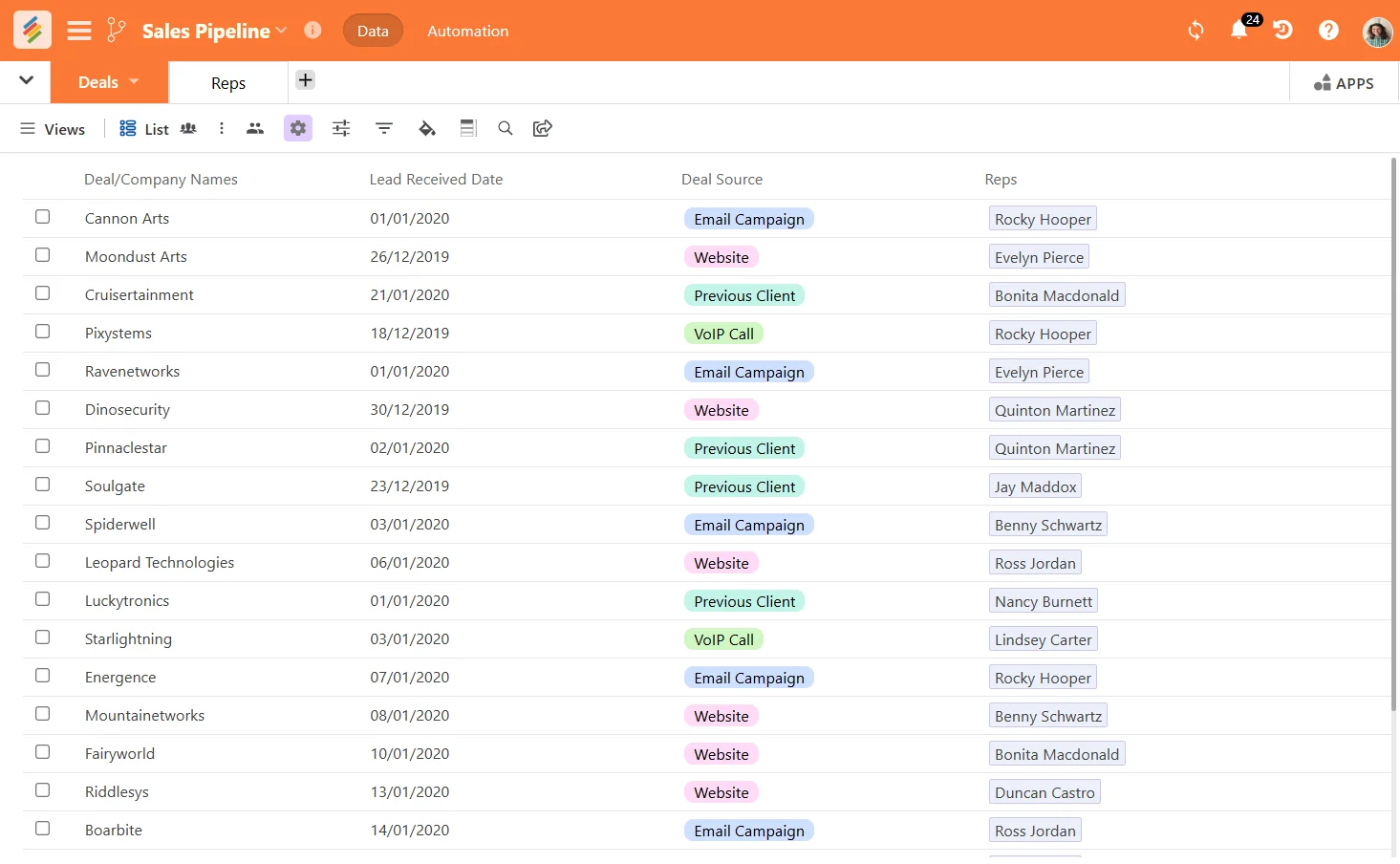Open the Views menu
This screenshot has width=1400, height=864.
53,128
